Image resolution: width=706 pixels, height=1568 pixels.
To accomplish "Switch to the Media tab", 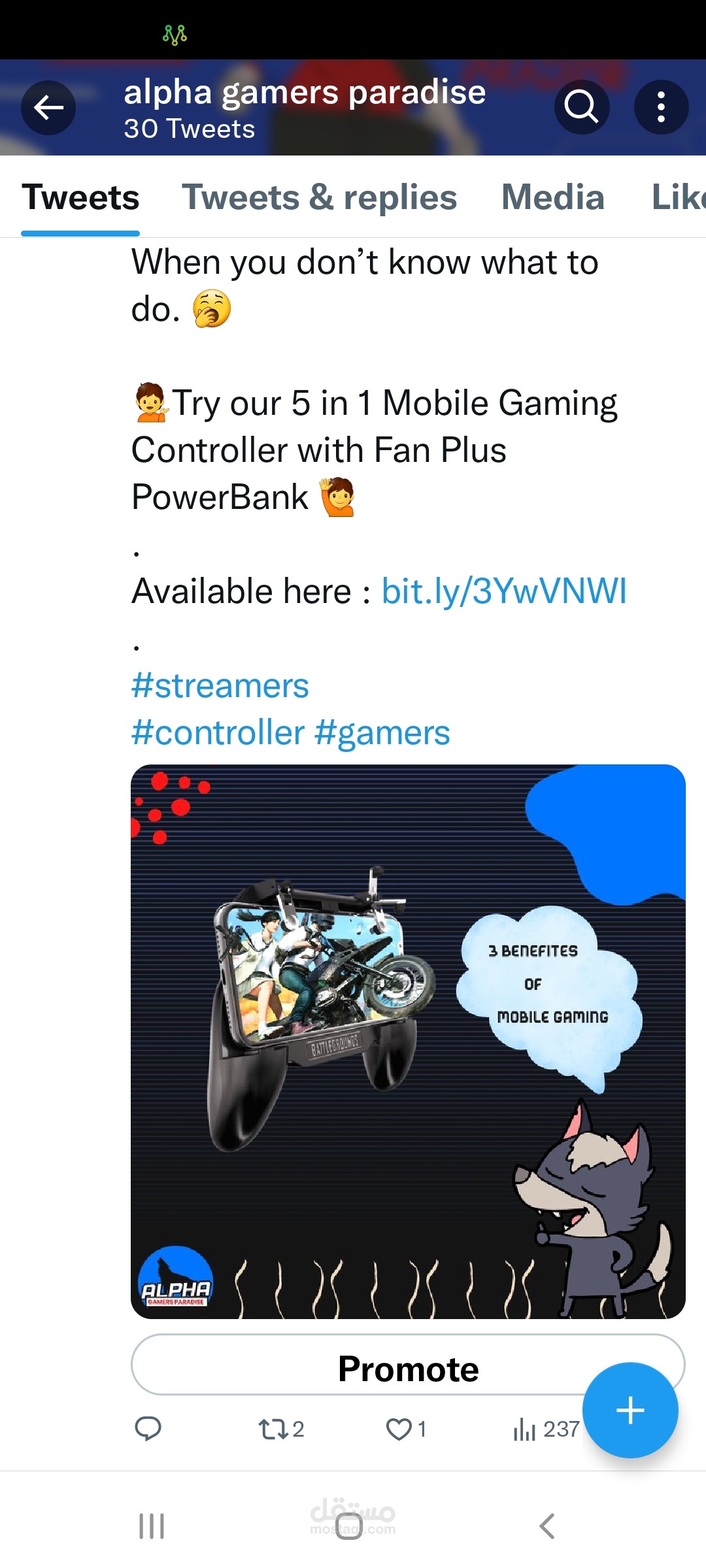I will click(x=553, y=197).
